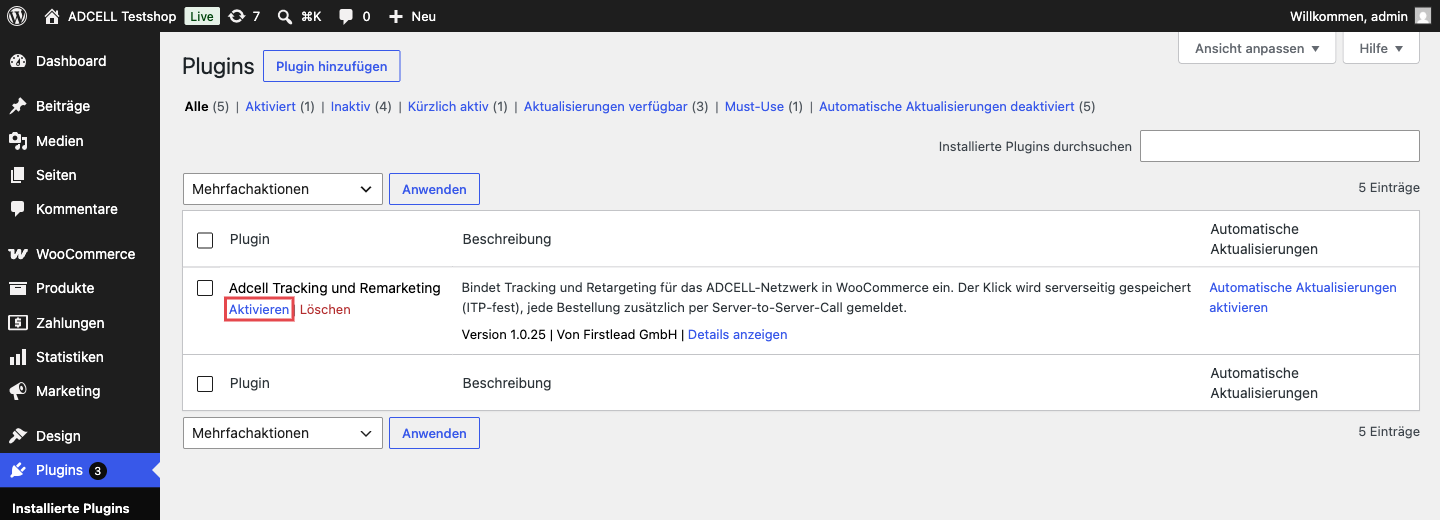Viewport: 1440px width, 520px height.
Task: Click the Plugin hinzufügen button
Action: tap(332, 67)
